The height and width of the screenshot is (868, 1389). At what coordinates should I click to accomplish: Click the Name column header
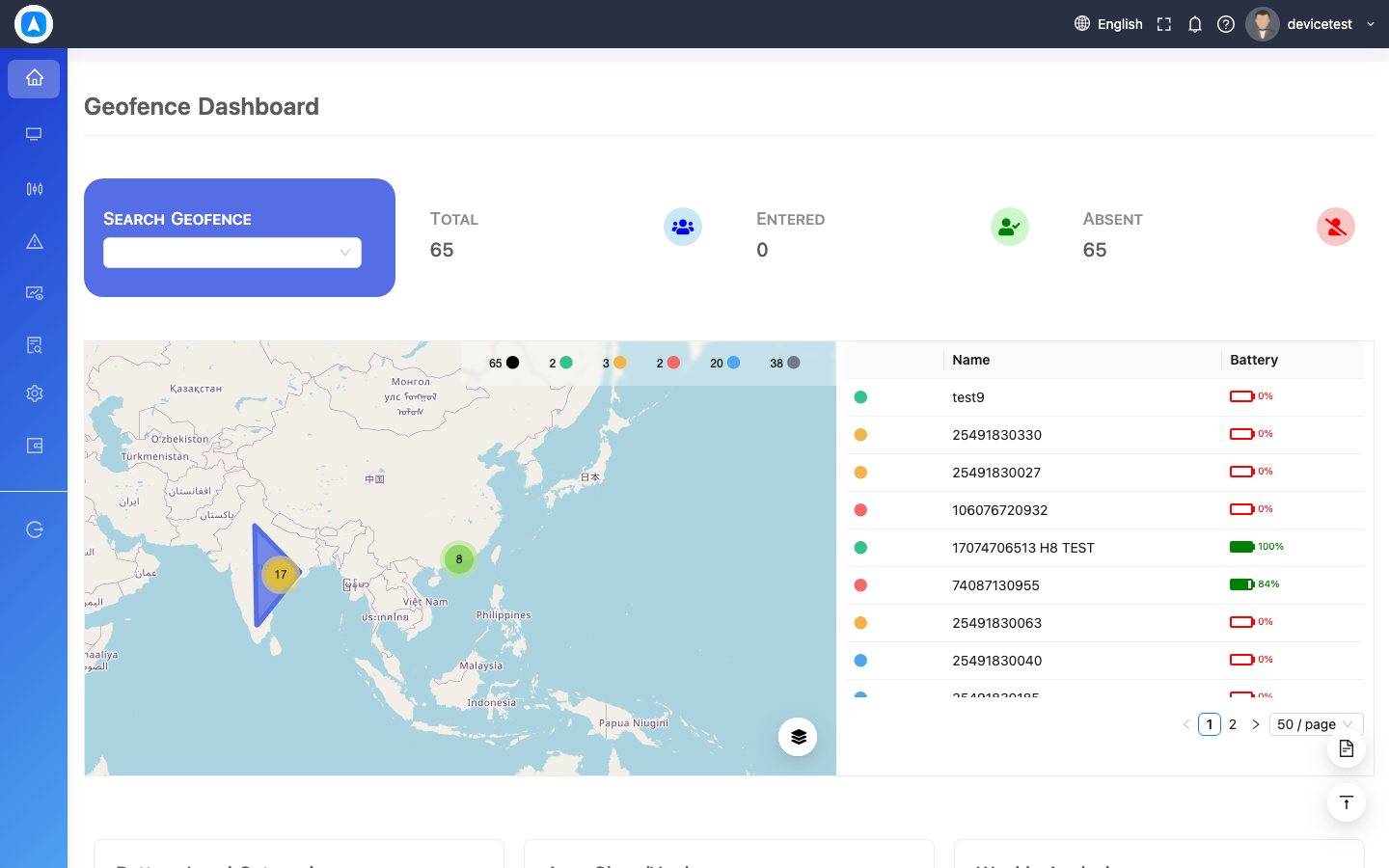click(1082, 360)
